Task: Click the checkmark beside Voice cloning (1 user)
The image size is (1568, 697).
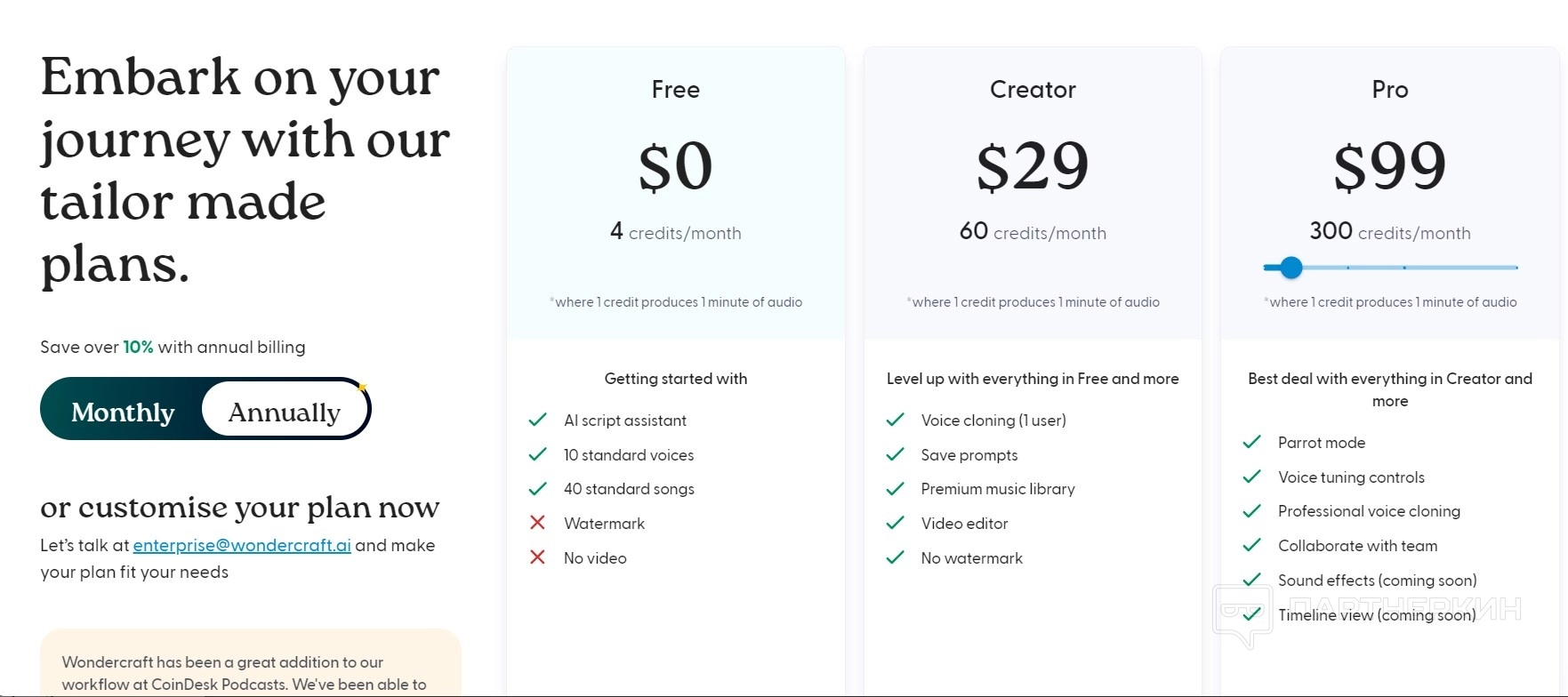Action: [895, 420]
